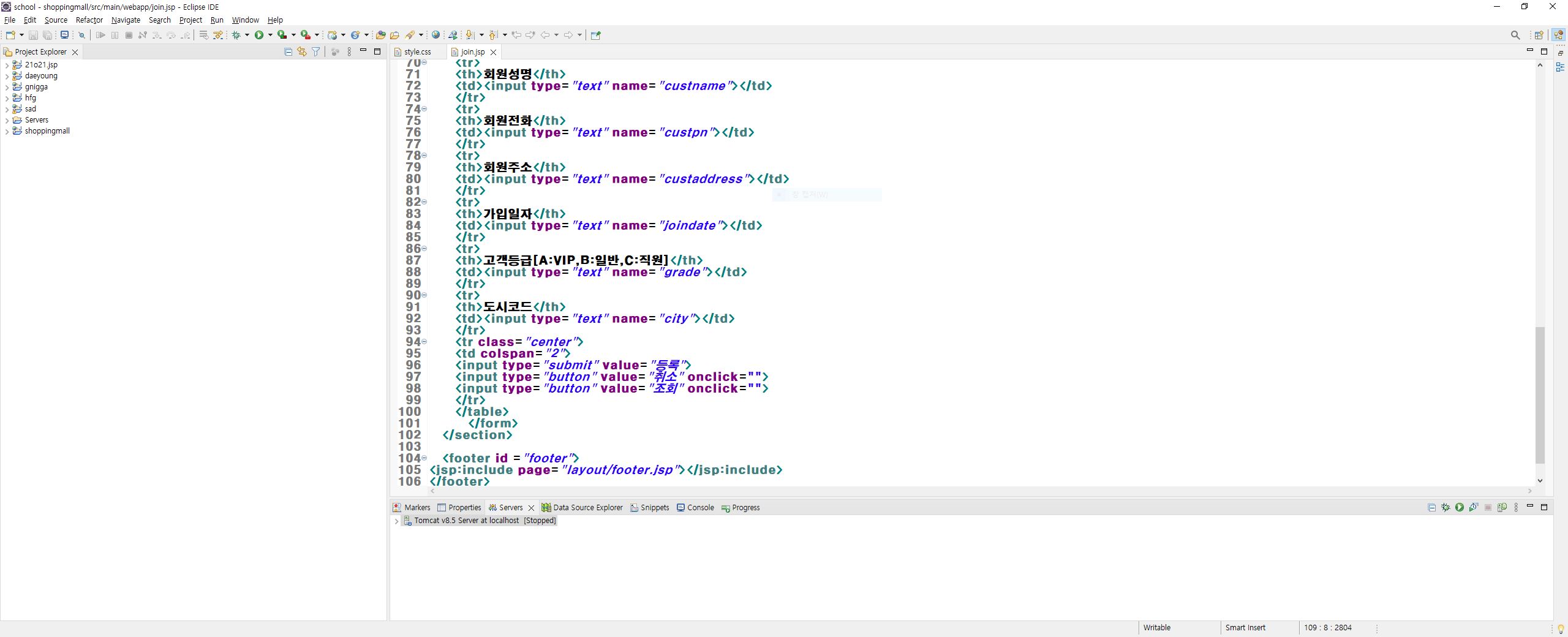This screenshot has width=1568, height=637.
Task: Open the internal Web Browser icon
Action: 437,35
